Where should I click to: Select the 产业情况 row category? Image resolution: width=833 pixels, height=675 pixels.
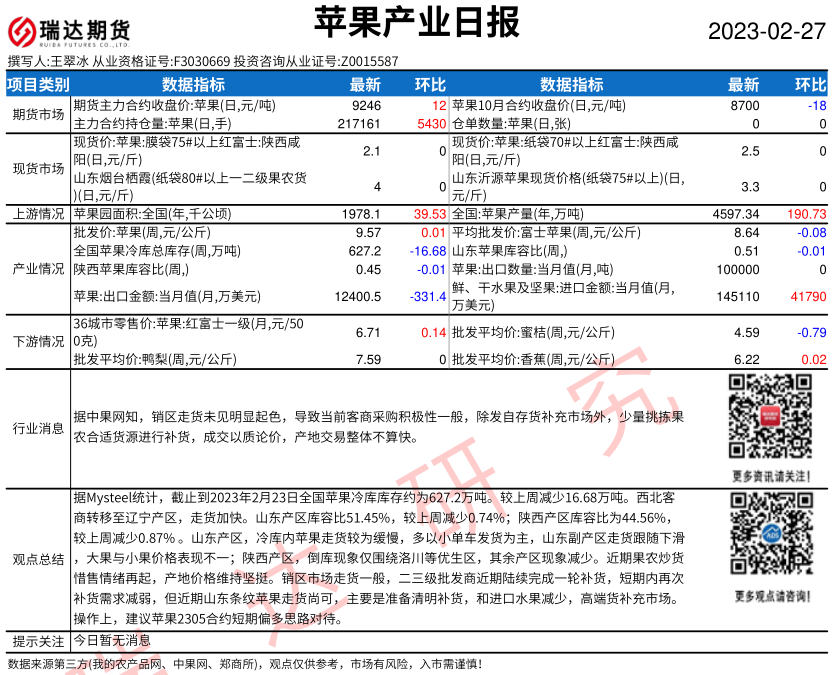[x=38, y=270]
